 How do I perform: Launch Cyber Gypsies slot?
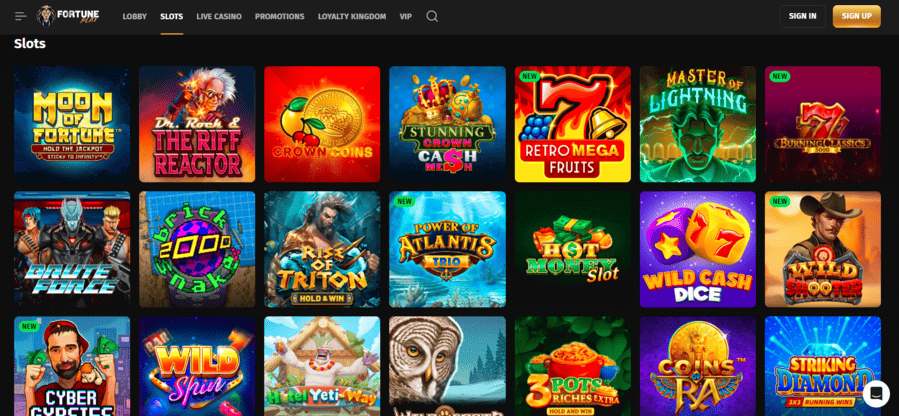72,366
